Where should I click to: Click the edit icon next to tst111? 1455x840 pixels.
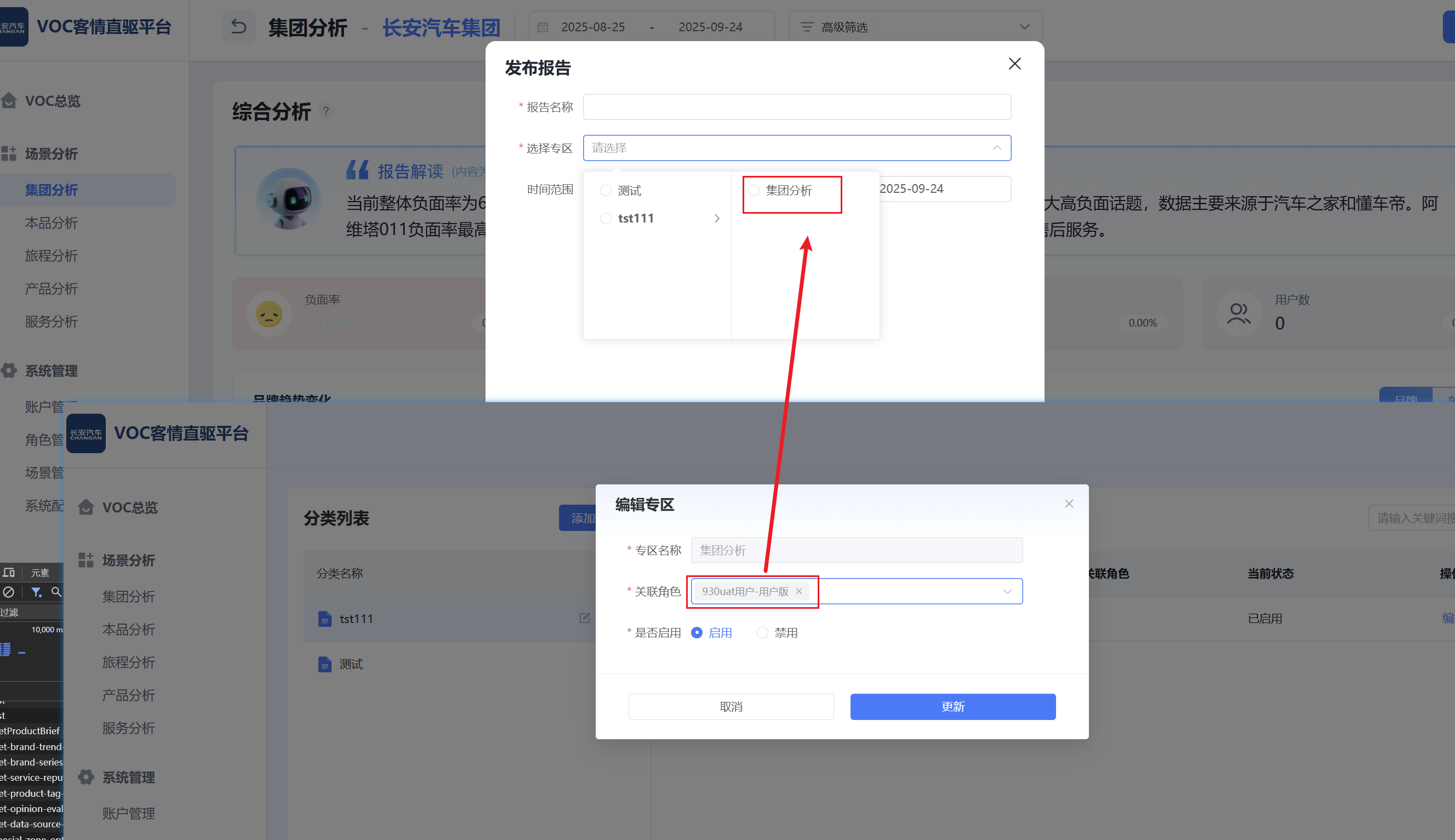click(584, 618)
